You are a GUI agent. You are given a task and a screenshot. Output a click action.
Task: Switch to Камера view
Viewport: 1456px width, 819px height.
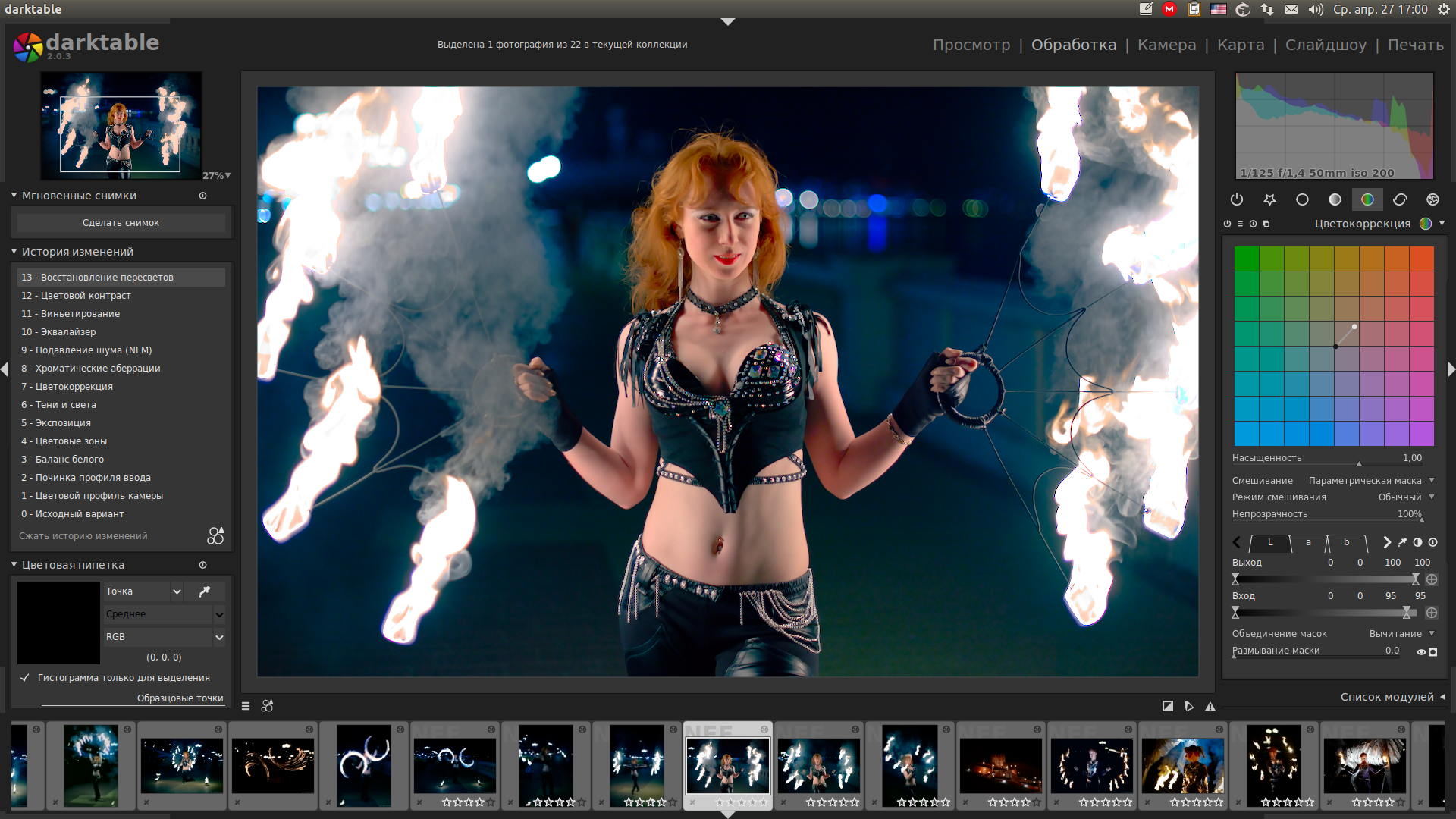click(1166, 45)
